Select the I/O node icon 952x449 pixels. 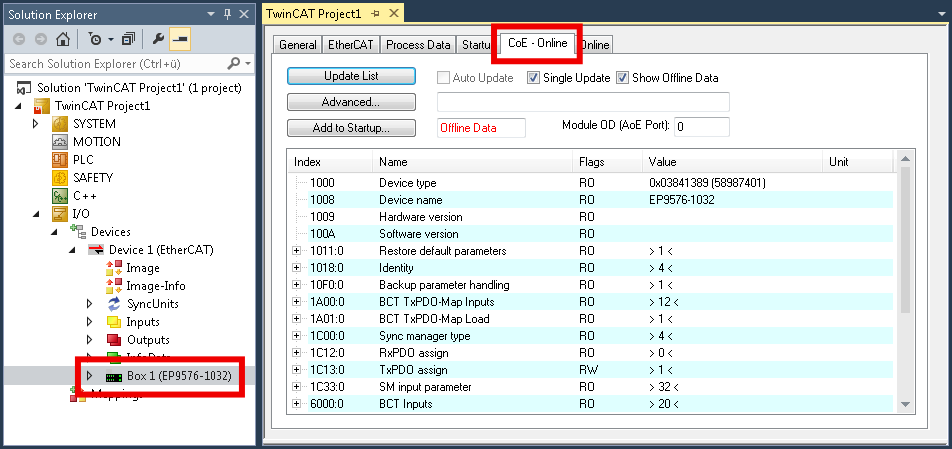click(60, 214)
